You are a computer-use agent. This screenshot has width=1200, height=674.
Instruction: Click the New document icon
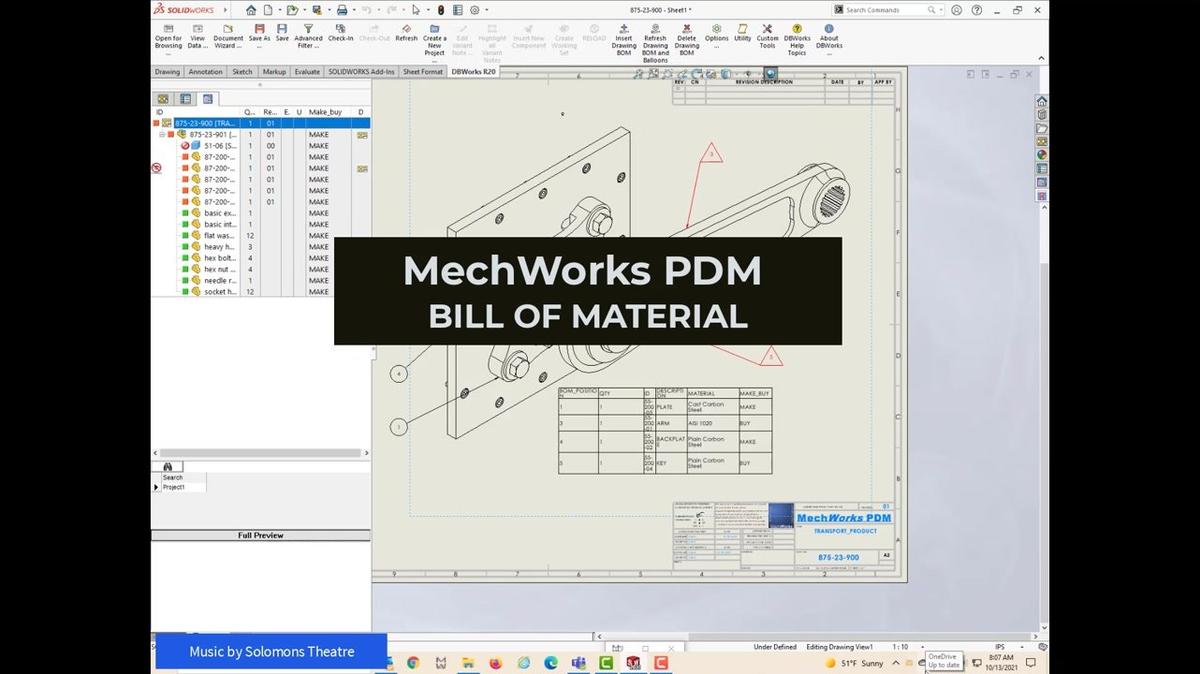(268, 10)
